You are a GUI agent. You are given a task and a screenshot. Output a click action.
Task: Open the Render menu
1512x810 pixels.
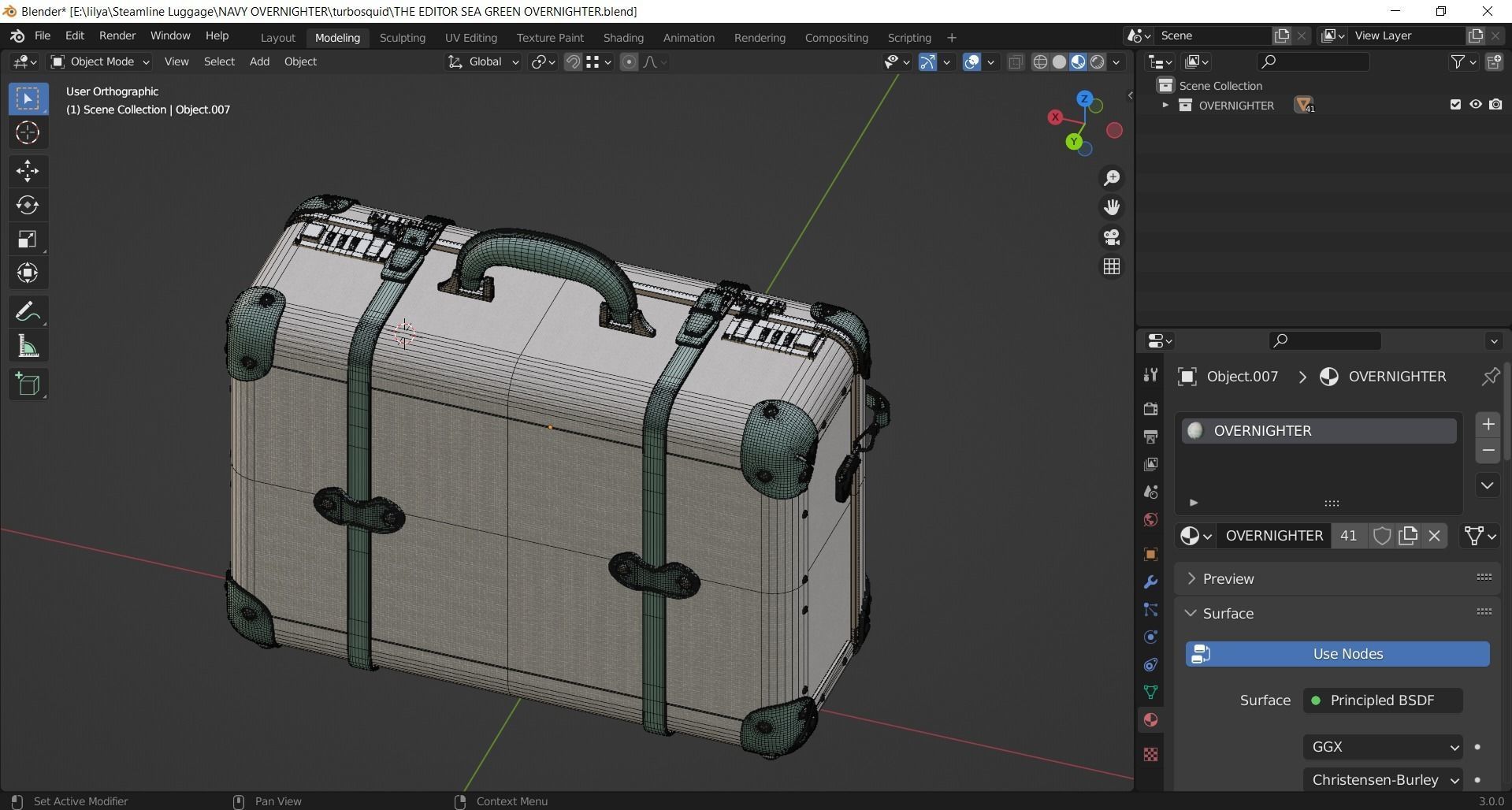coord(117,36)
